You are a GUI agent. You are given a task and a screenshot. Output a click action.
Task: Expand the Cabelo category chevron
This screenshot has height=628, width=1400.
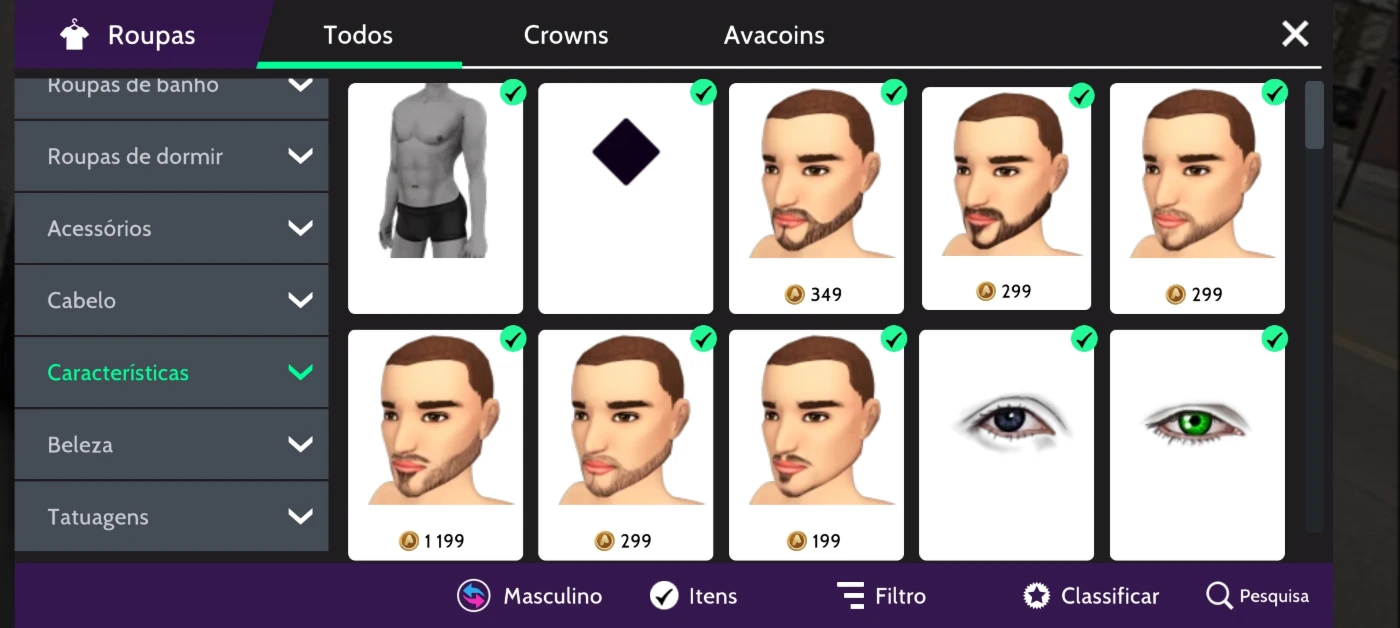(x=300, y=300)
